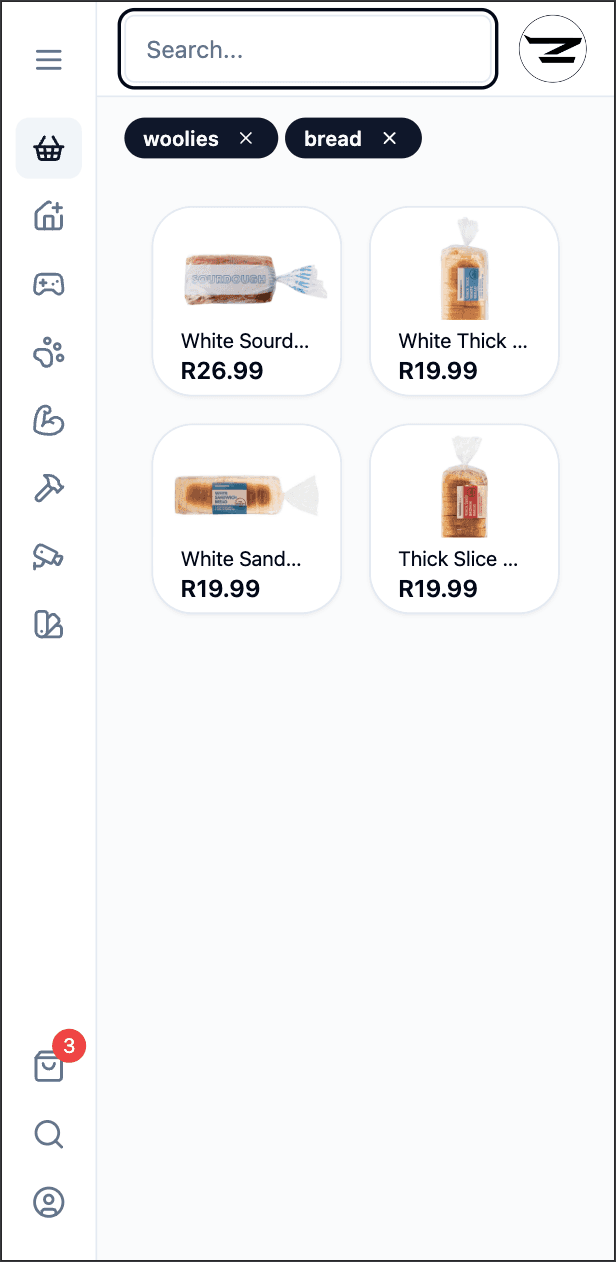Open the search magnifier in the sidebar
616x1262 pixels.
48,1134
